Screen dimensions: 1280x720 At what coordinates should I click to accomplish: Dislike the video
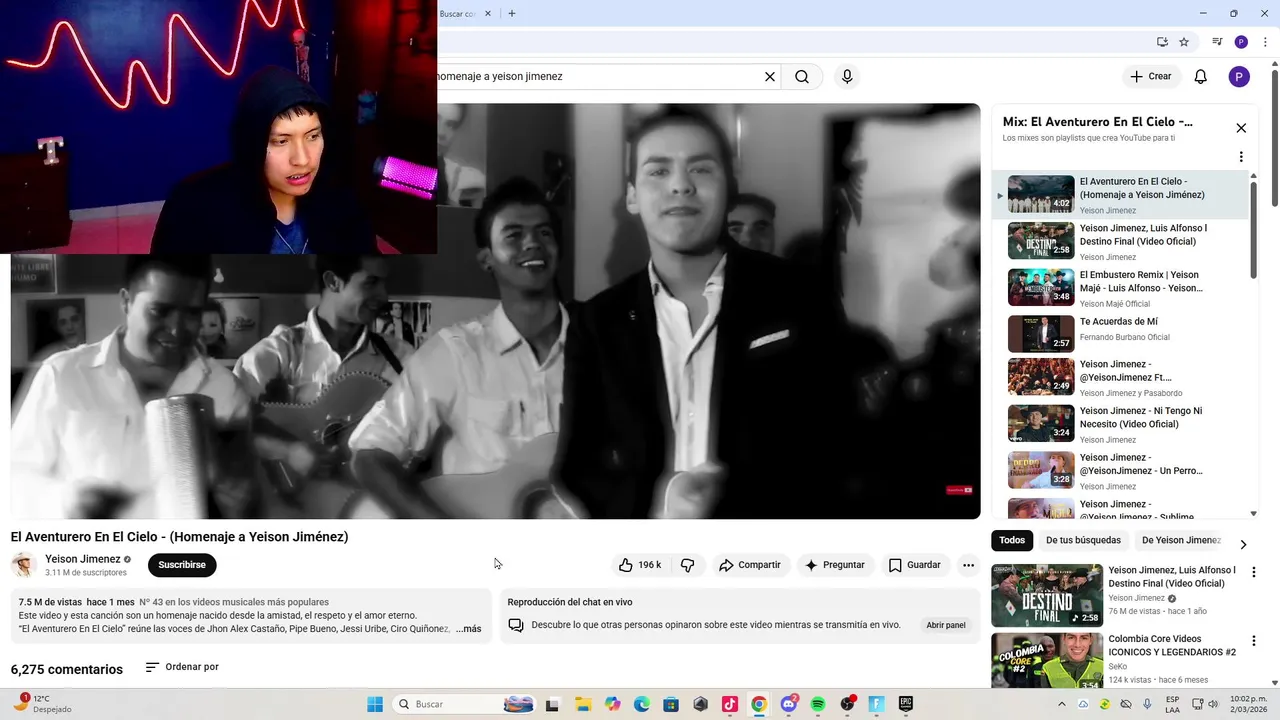click(688, 565)
